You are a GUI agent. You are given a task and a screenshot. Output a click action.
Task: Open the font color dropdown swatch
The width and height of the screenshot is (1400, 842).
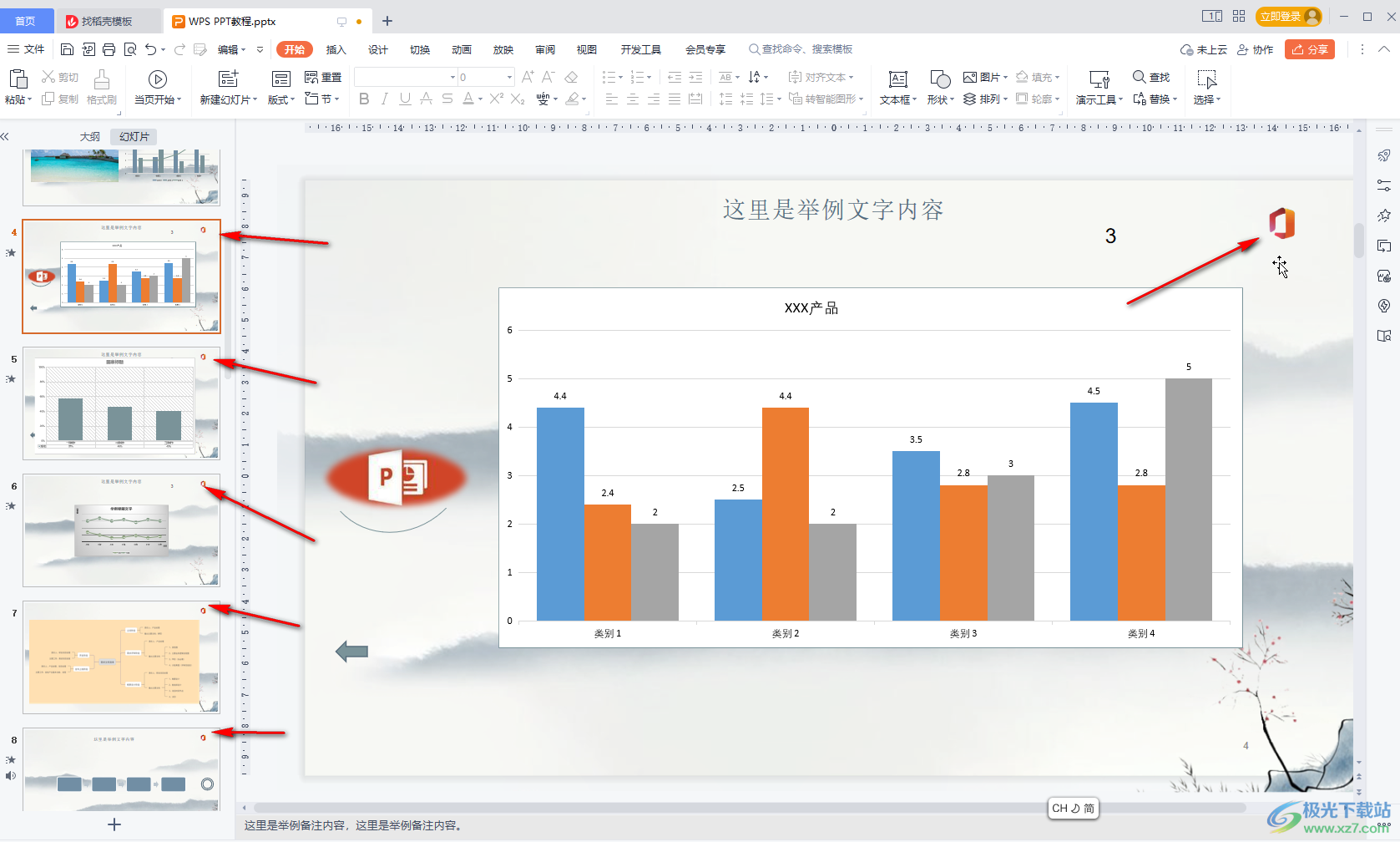(481, 99)
